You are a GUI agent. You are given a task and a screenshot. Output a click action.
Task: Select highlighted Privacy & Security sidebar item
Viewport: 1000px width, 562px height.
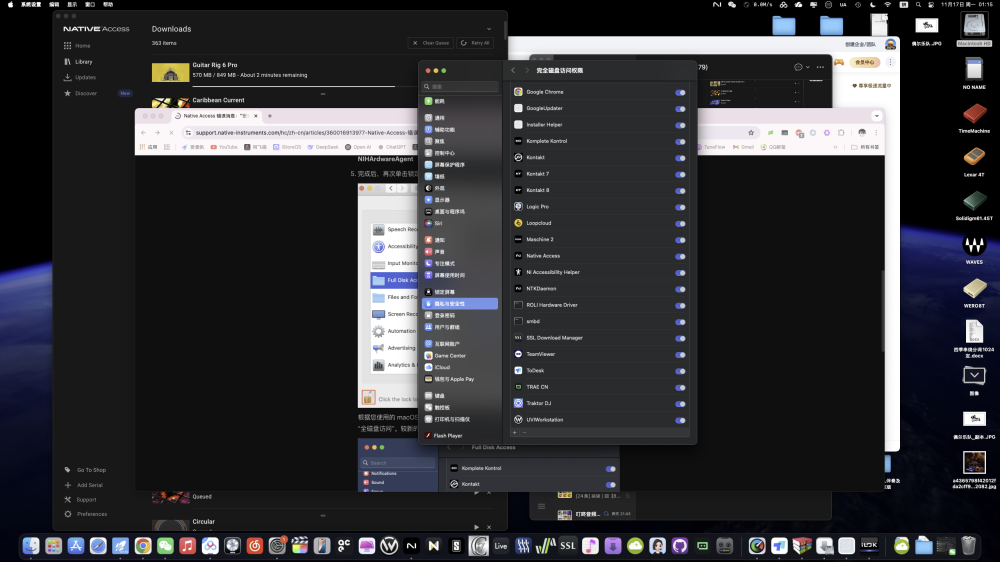[460, 304]
